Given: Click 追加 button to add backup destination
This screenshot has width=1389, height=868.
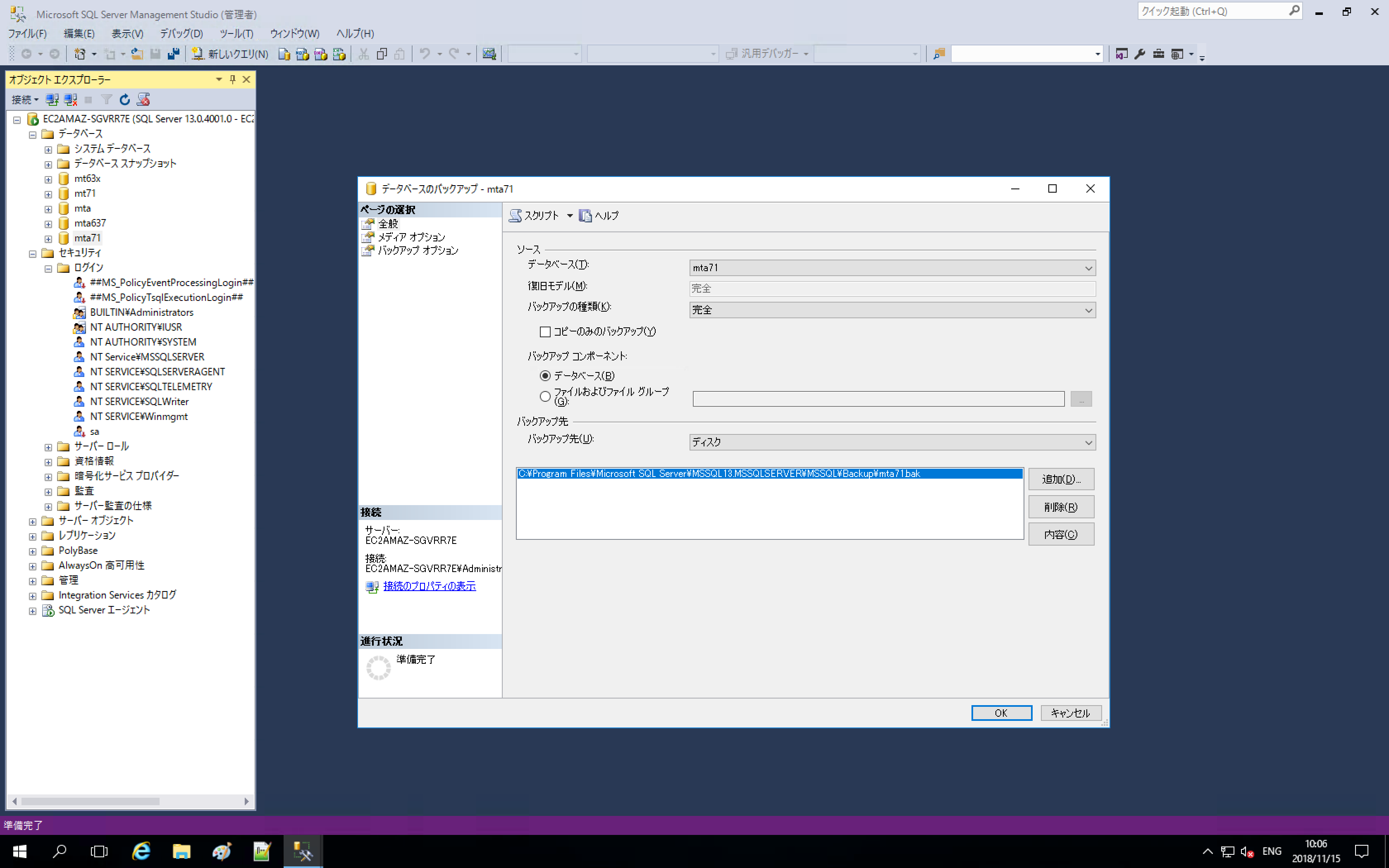Looking at the screenshot, I should 1062,479.
